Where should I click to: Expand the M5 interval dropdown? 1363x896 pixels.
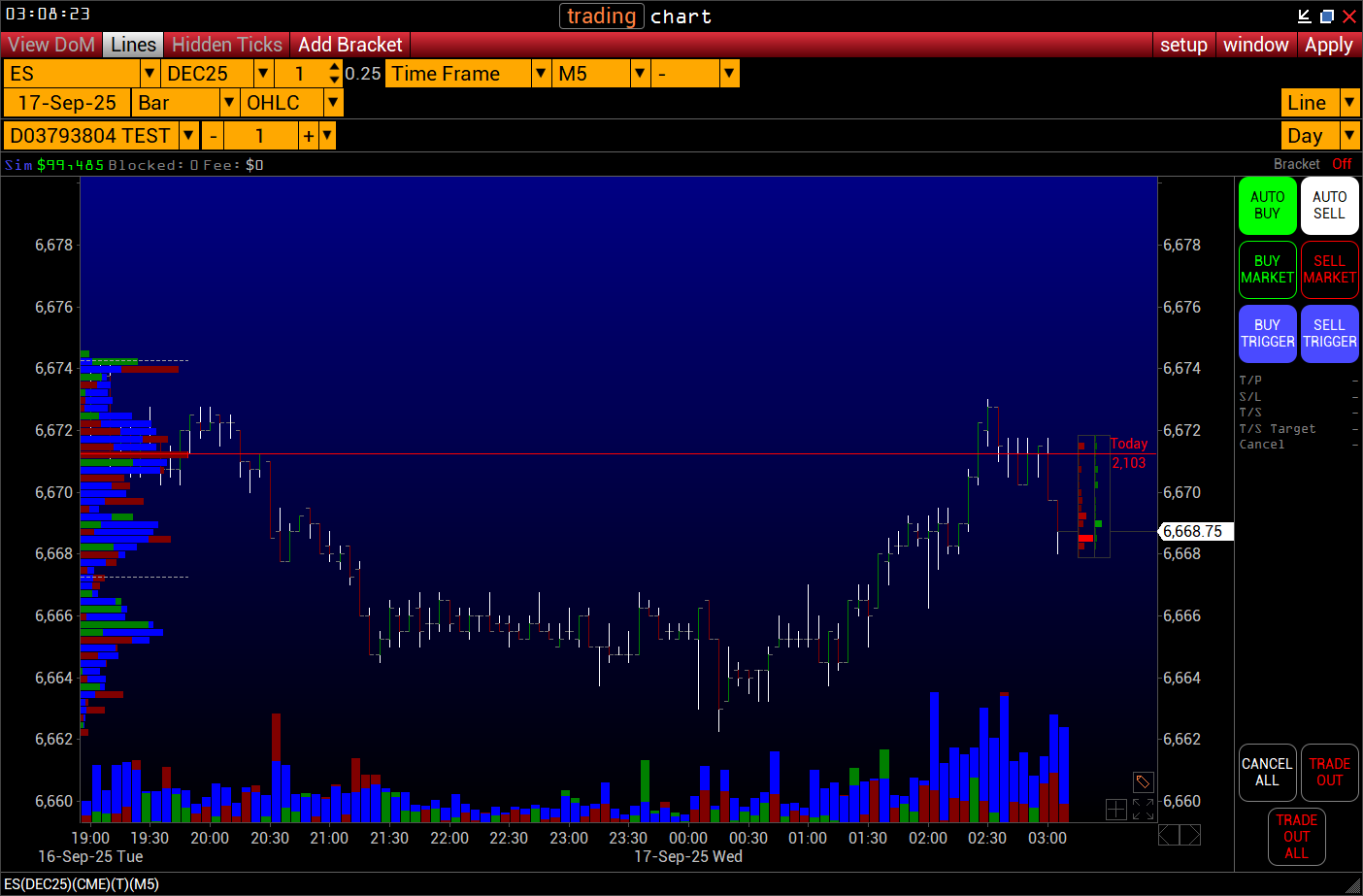click(x=639, y=74)
